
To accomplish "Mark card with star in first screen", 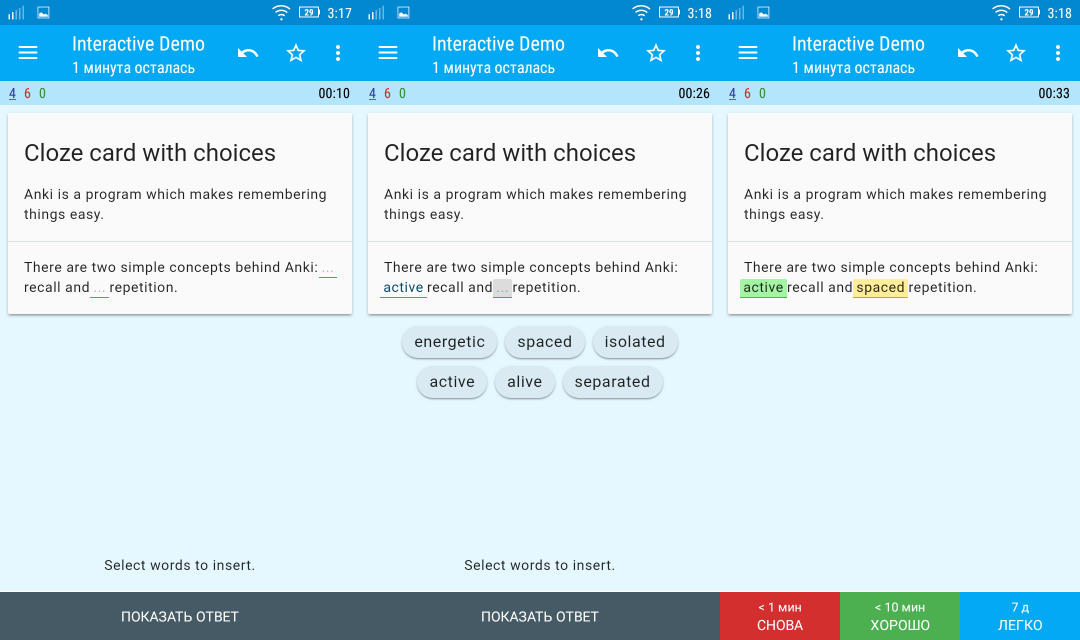I will click(296, 53).
